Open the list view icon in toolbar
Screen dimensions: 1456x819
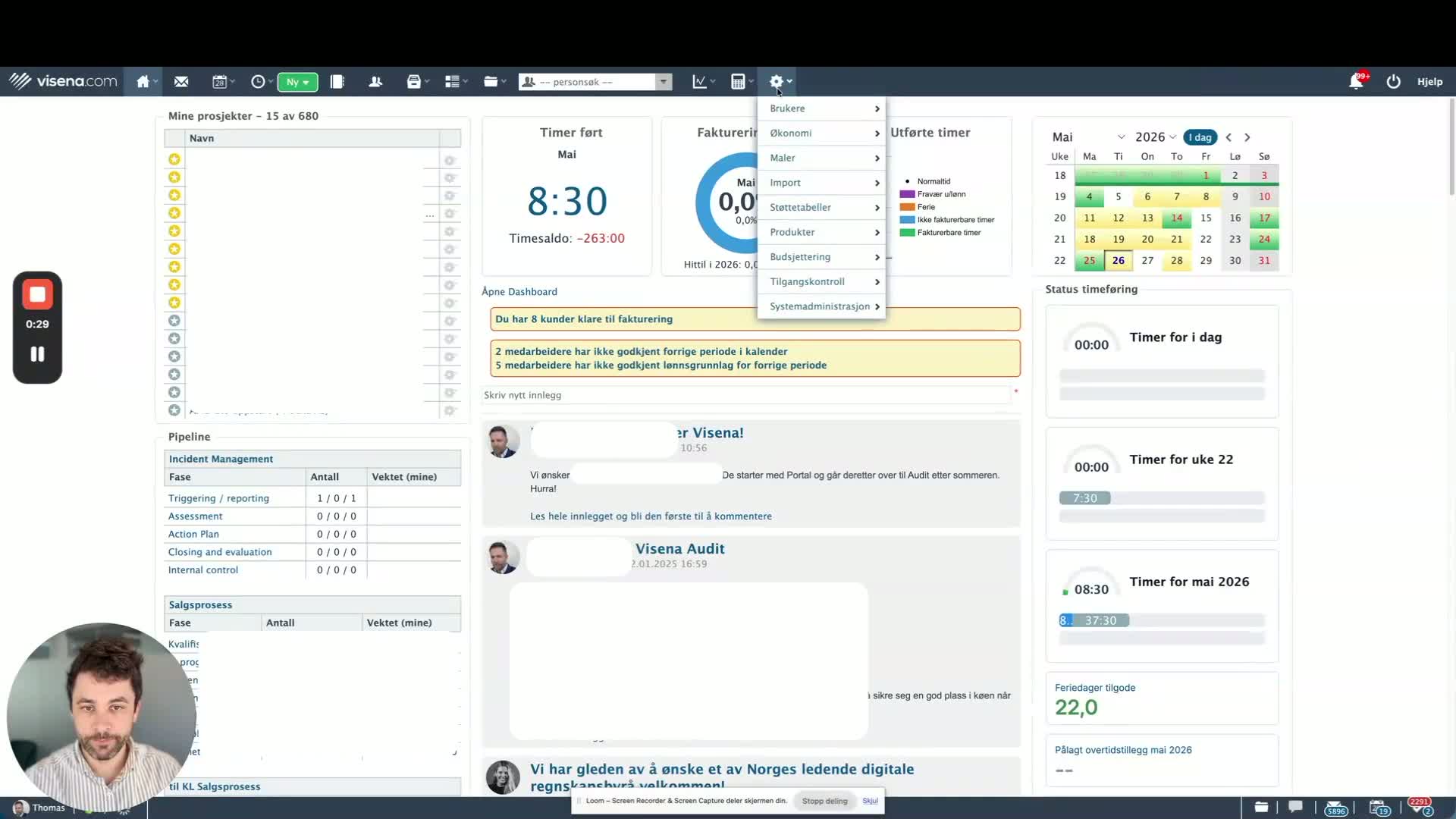tap(452, 82)
